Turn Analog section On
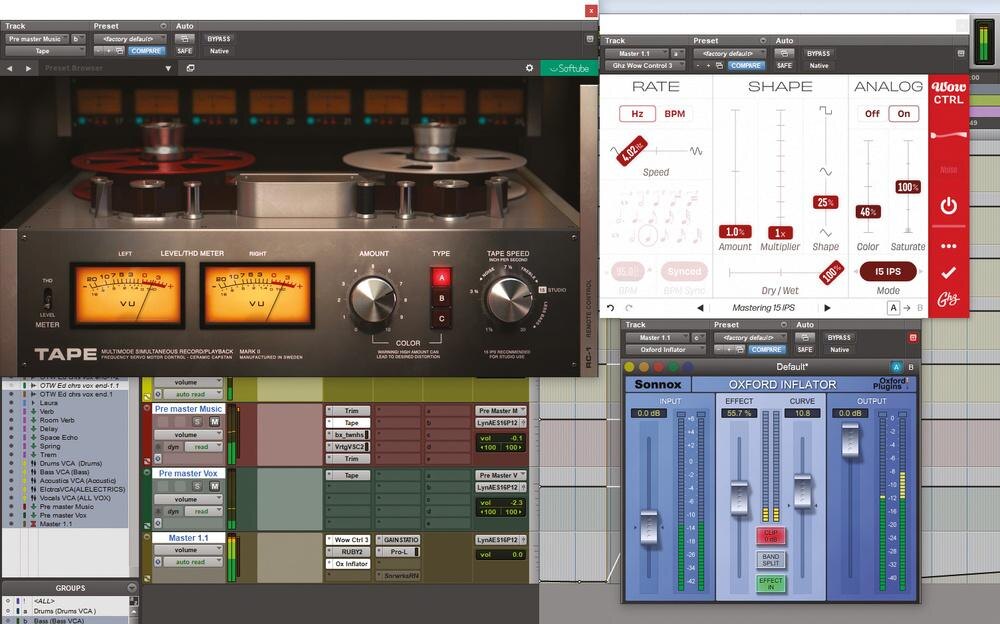 tap(904, 114)
